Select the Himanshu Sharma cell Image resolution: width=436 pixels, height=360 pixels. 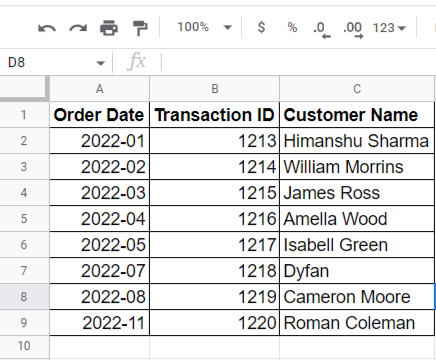(x=357, y=141)
